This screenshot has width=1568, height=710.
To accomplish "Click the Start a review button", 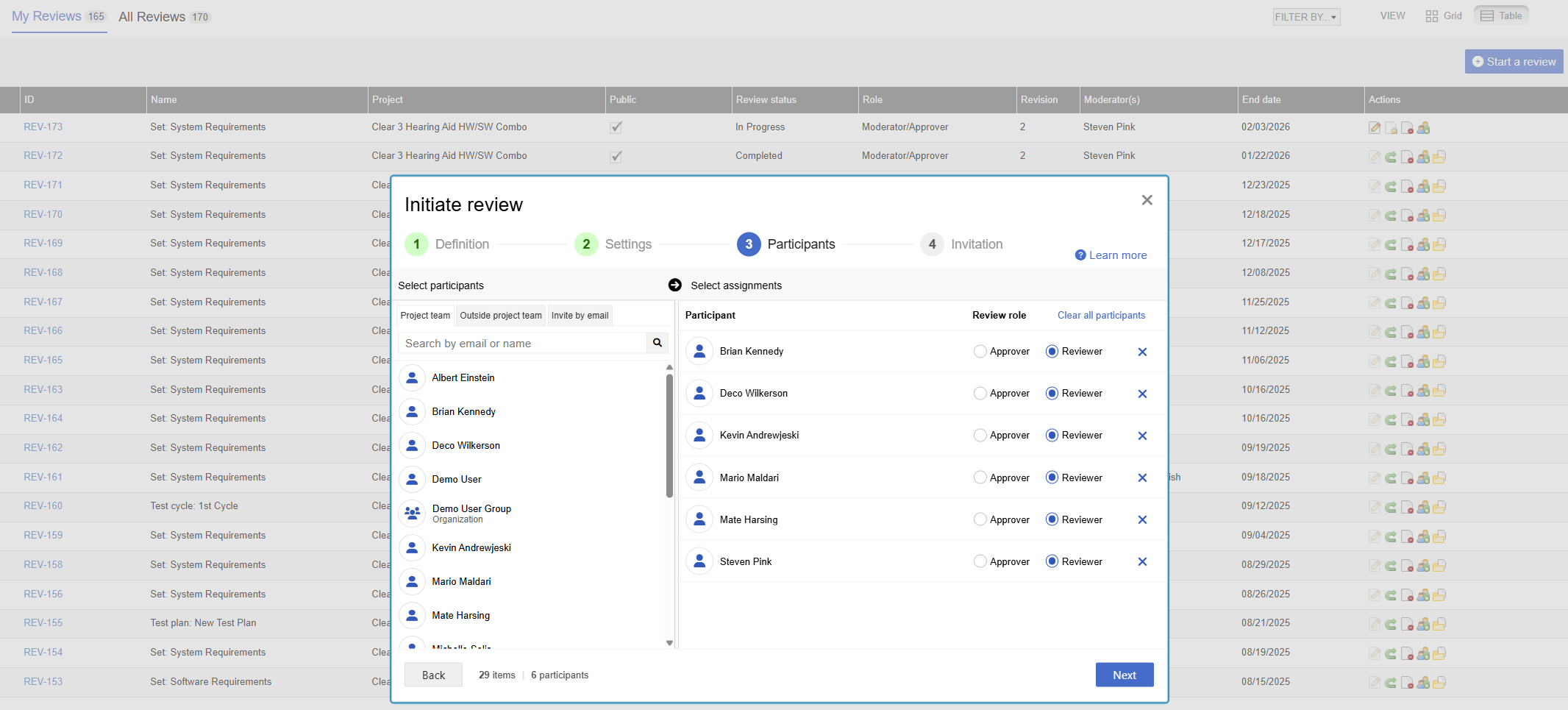I will coord(1514,62).
